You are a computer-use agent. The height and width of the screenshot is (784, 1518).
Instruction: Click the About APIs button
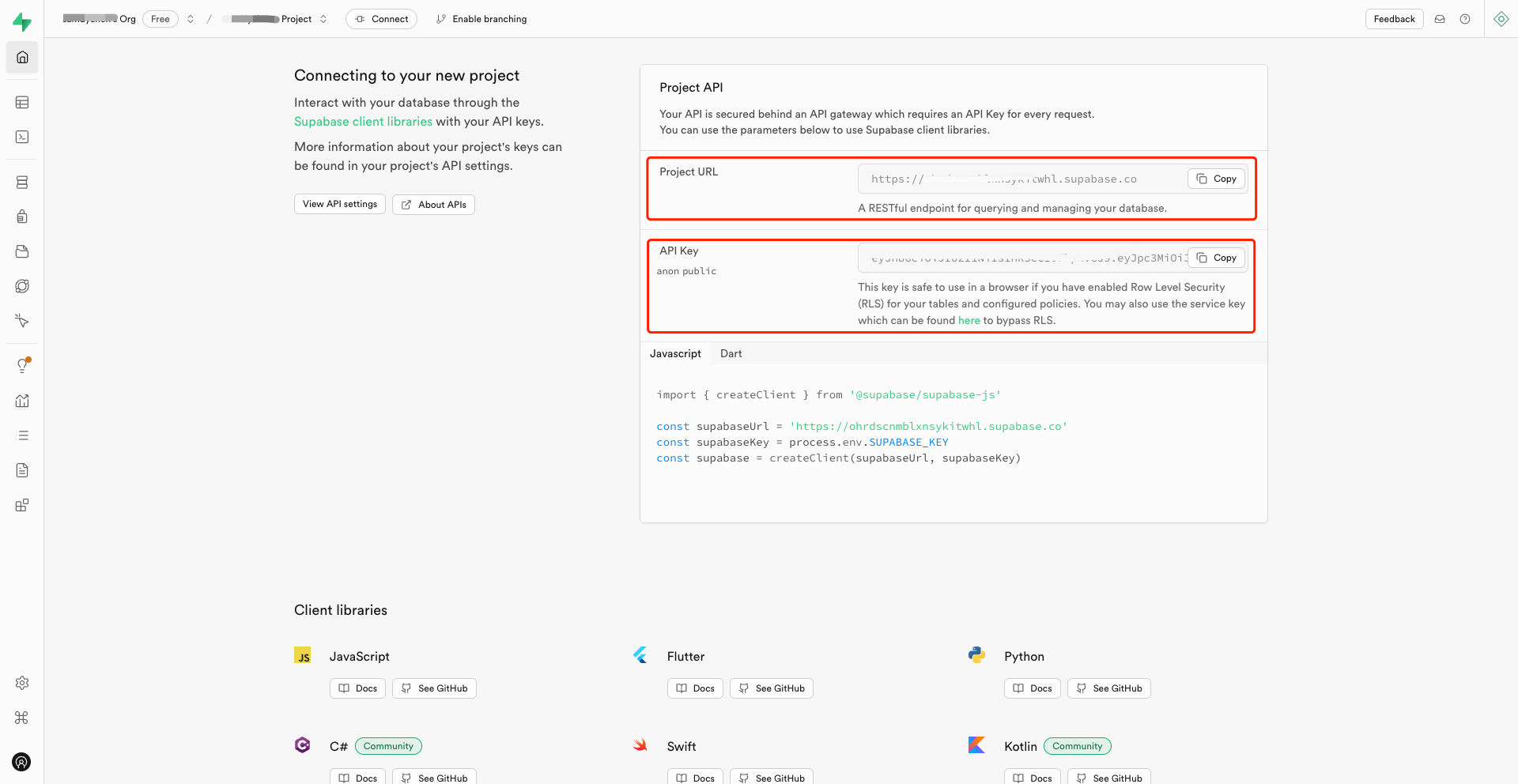point(433,205)
